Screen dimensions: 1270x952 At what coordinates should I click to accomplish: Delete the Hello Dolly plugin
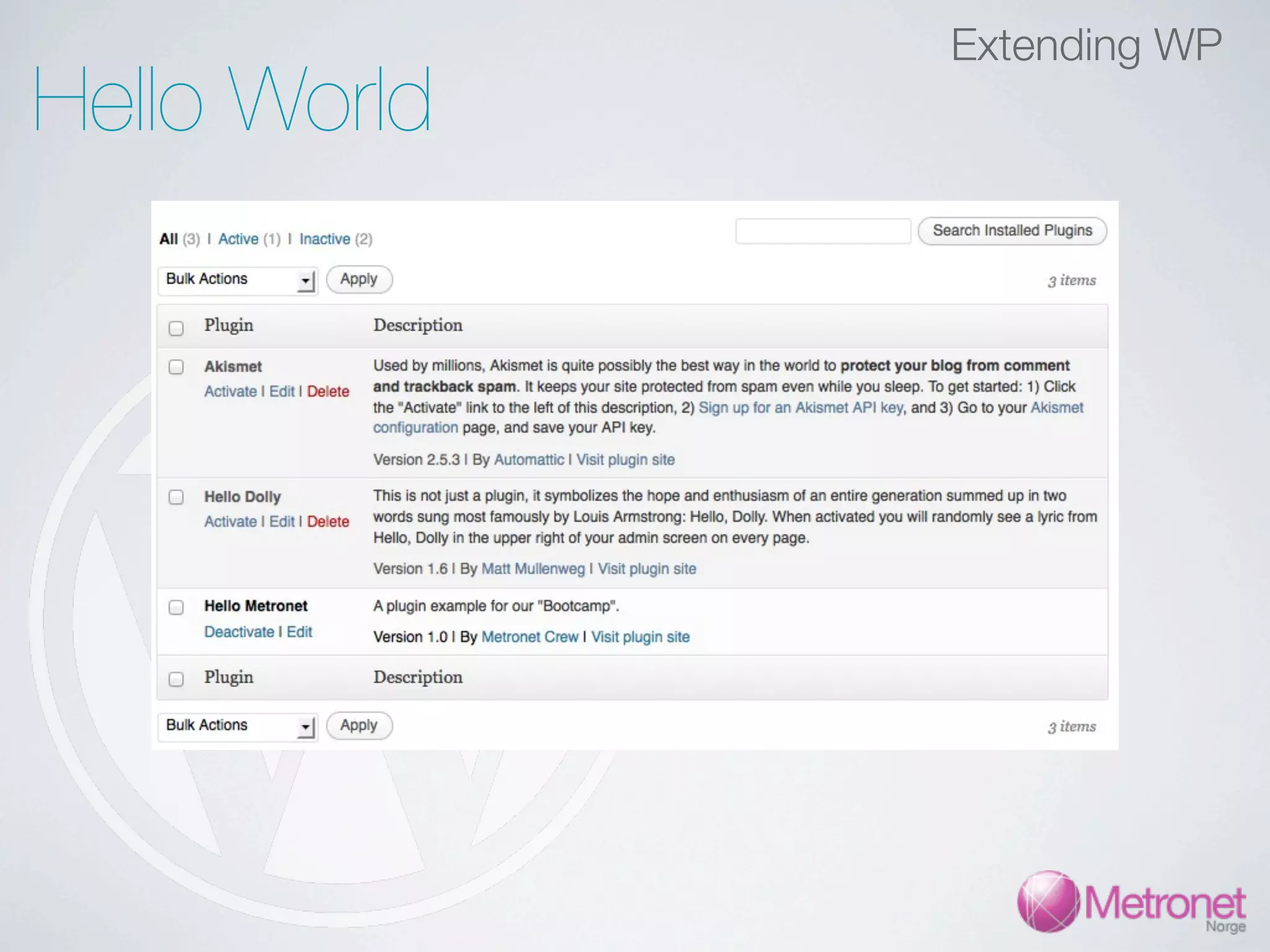point(328,522)
